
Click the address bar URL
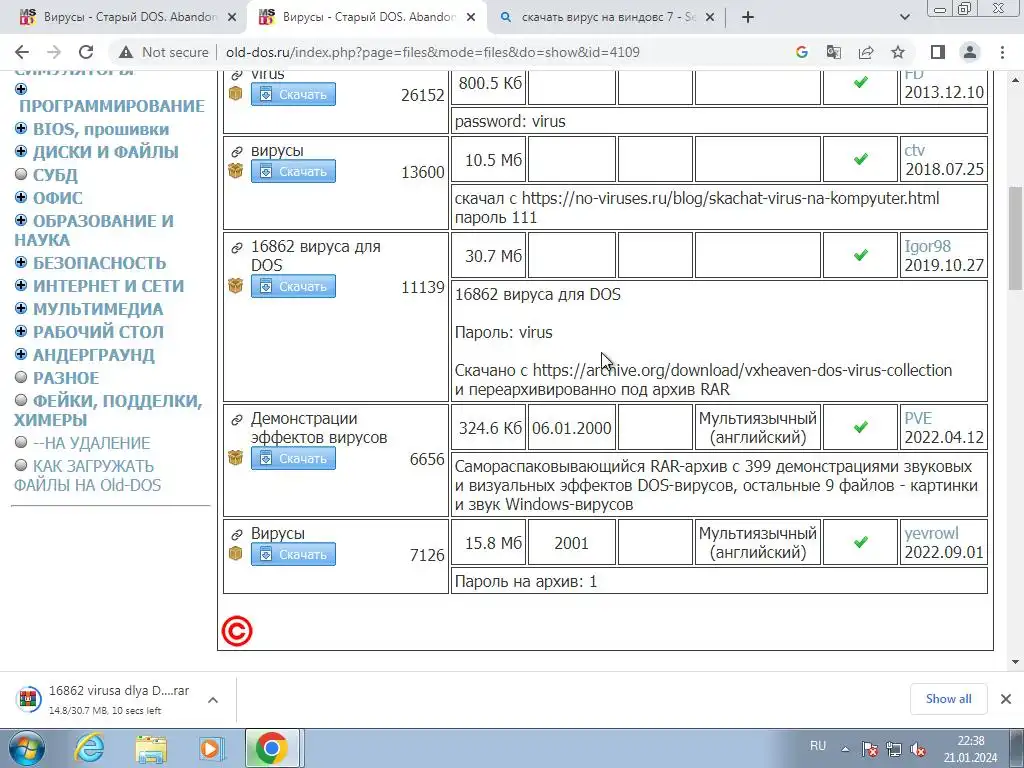point(432,52)
